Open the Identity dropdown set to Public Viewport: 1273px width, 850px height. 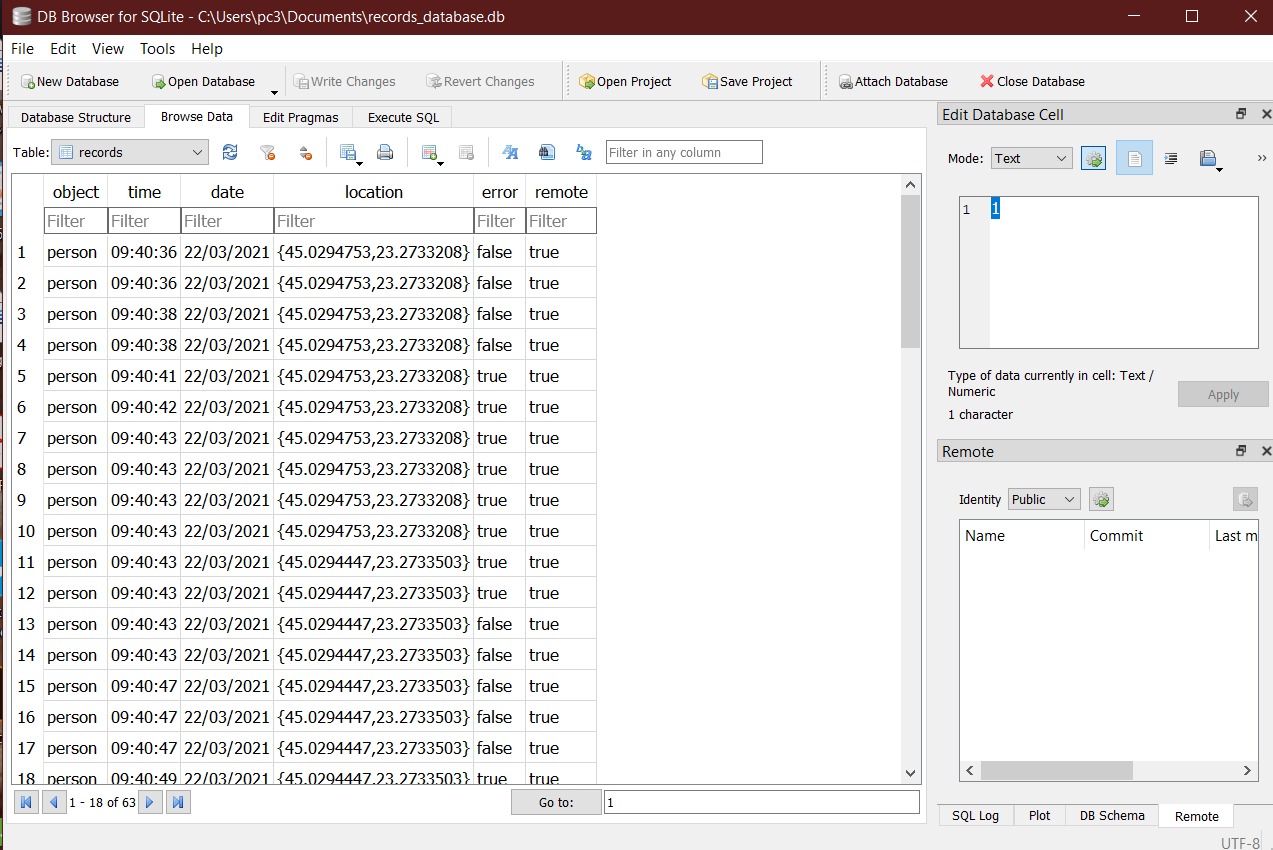(x=1044, y=499)
